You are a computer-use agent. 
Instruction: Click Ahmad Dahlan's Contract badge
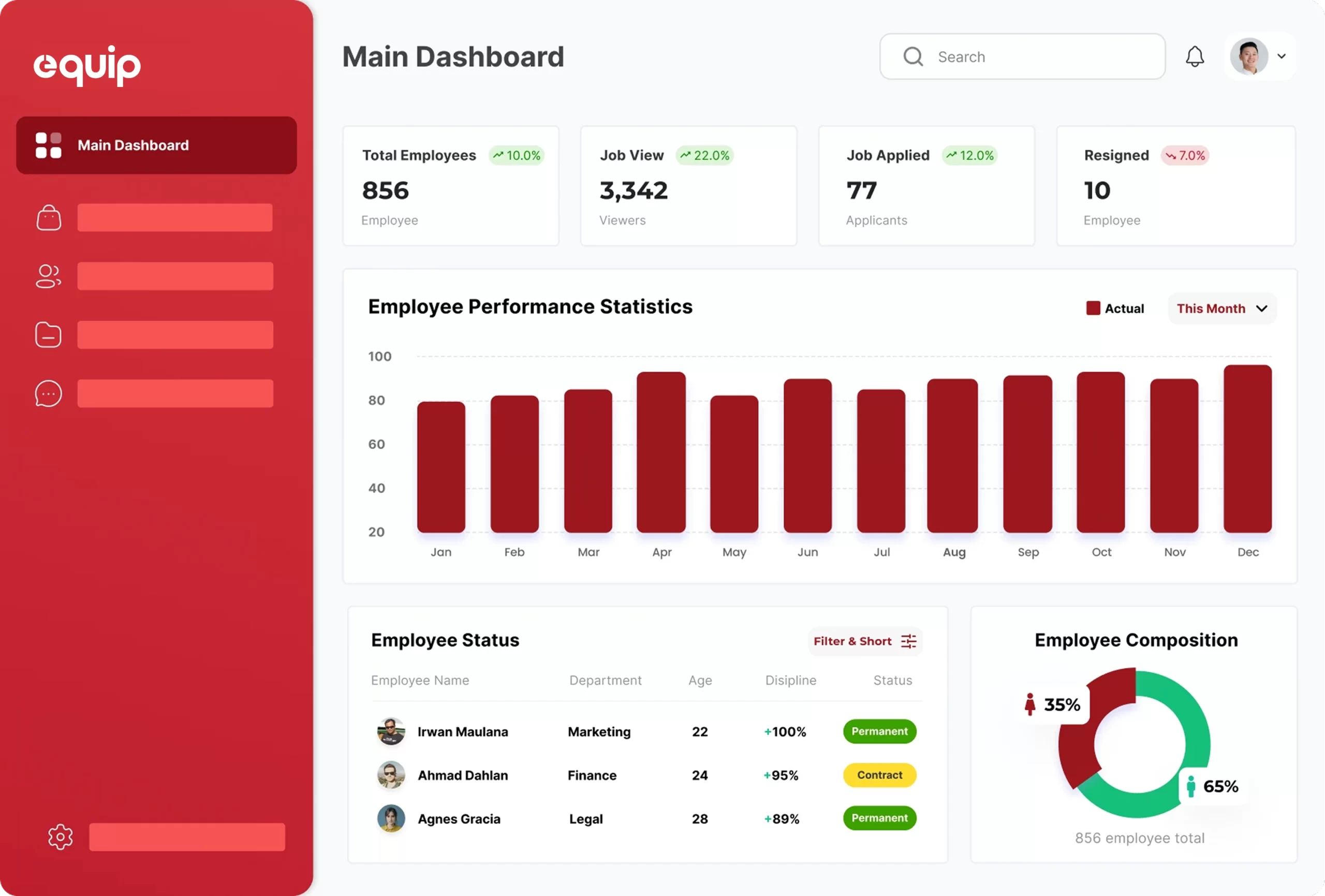click(879, 774)
